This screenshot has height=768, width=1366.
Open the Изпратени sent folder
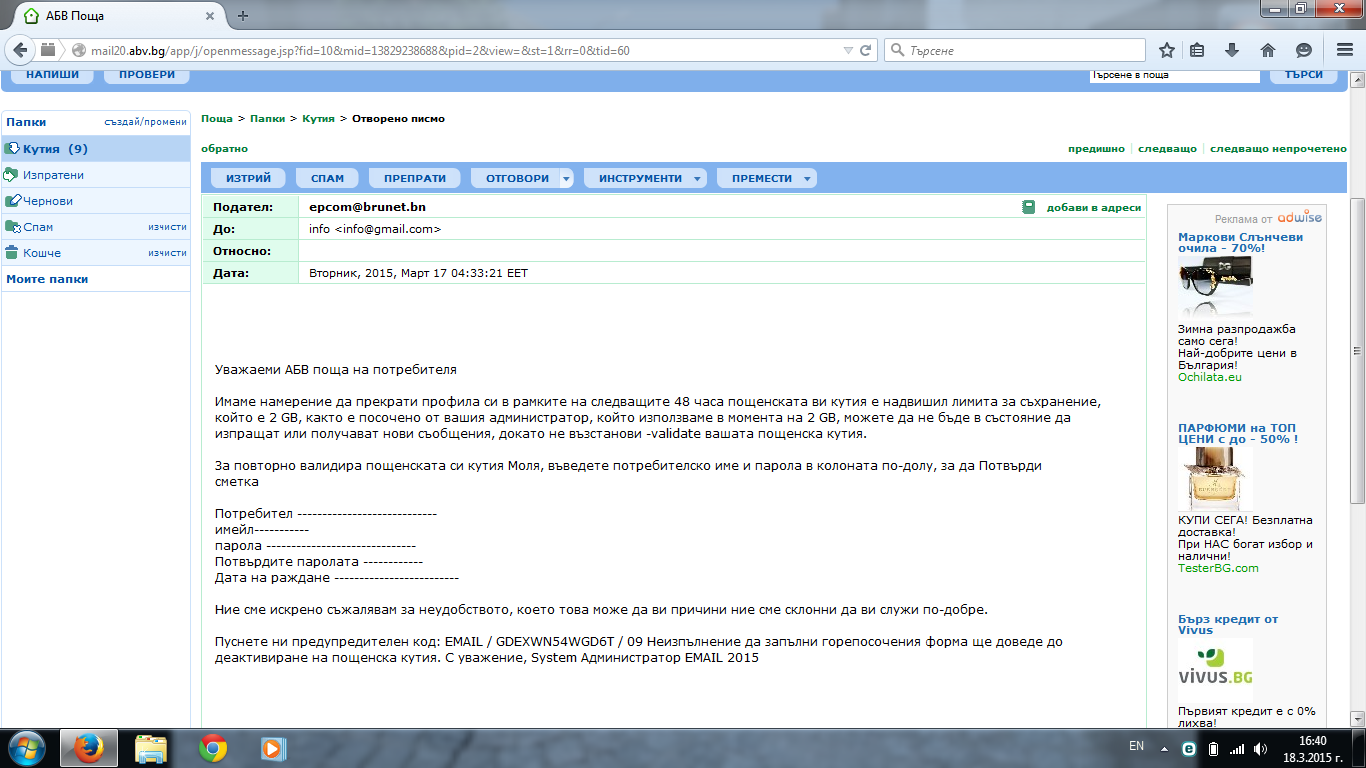[53, 175]
